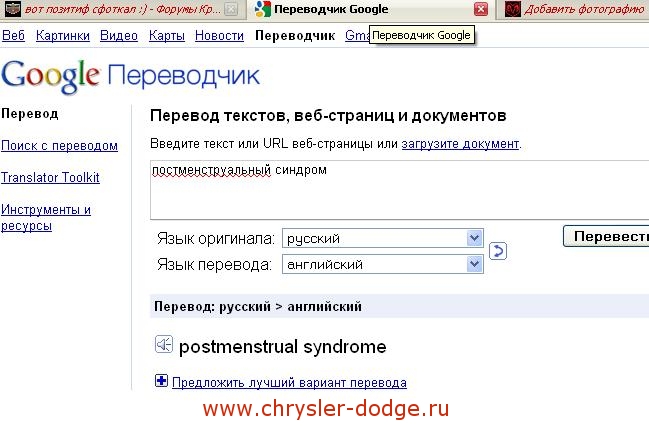Viewport: 649px width, 426px height.
Task: Select Перевод in the left sidebar
Action: pyautogui.click(x=29, y=114)
